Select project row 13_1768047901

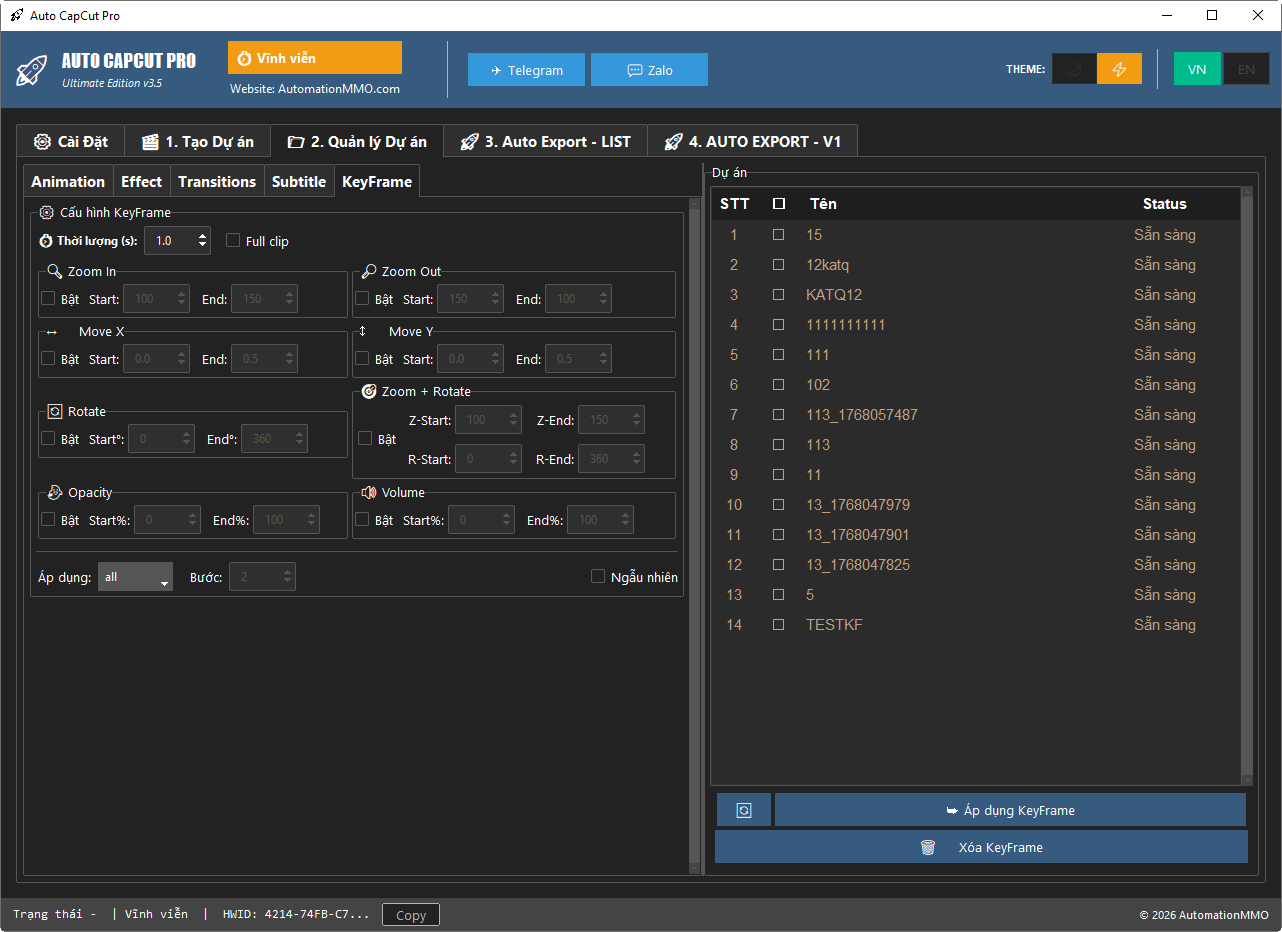[975, 535]
